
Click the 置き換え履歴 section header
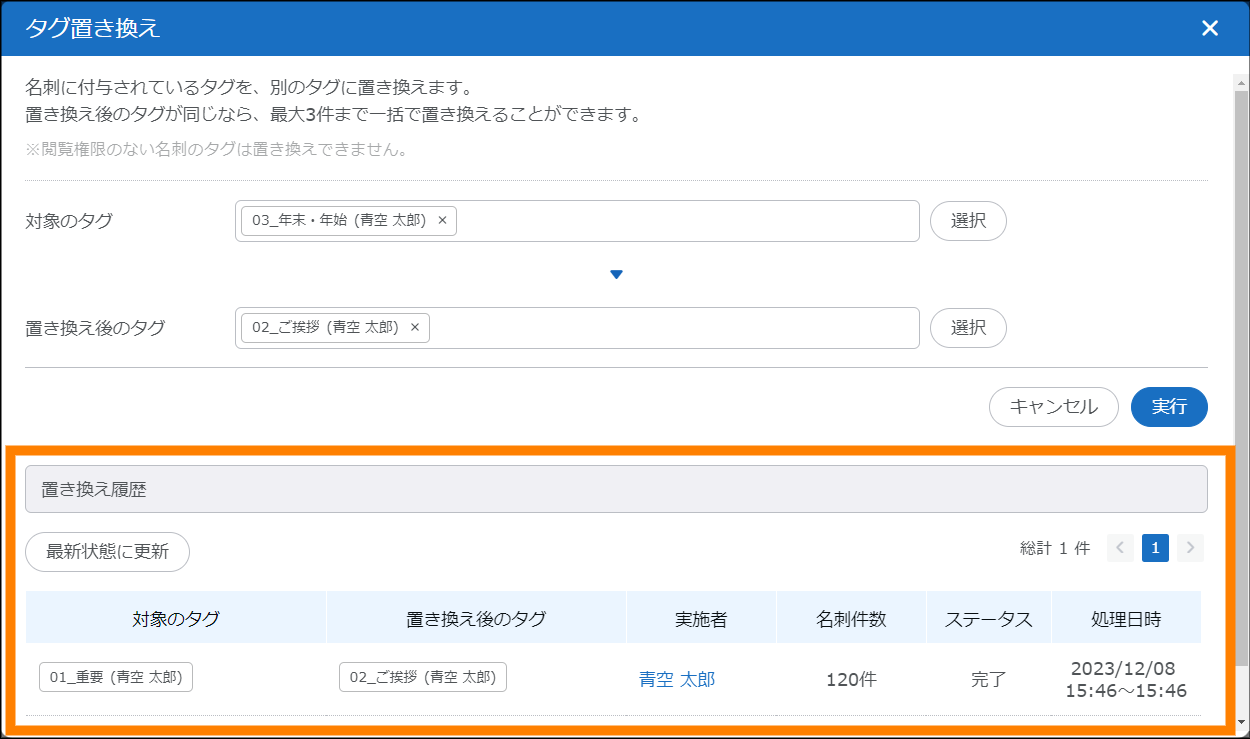(615, 489)
